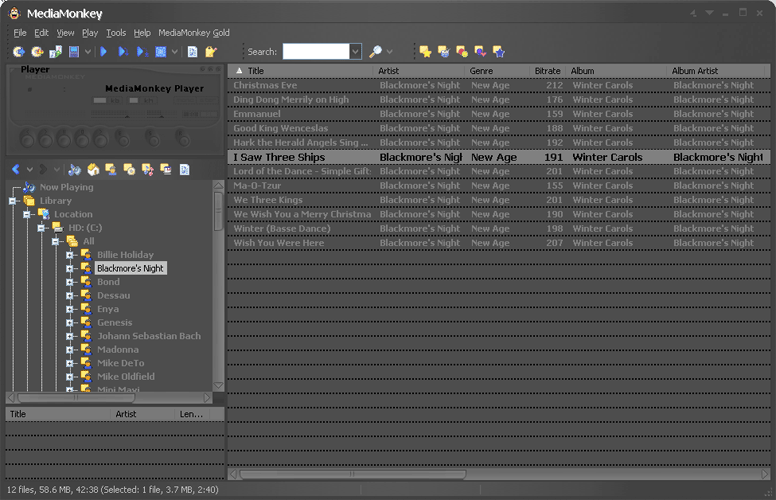776x500 pixels.
Task: Click the yellow clipboard with pencil icon
Action: point(211,51)
